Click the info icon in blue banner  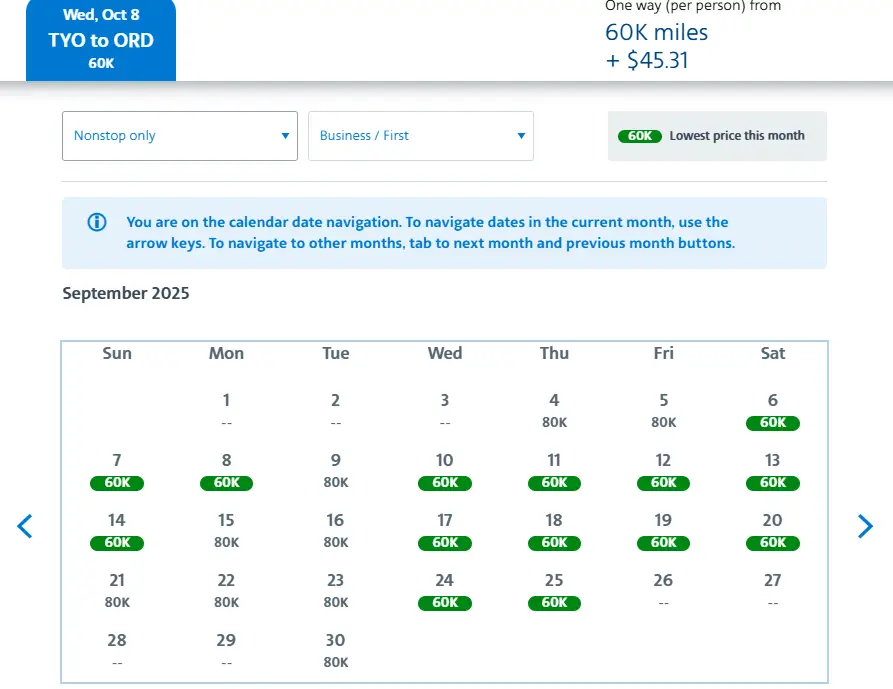click(97, 223)
